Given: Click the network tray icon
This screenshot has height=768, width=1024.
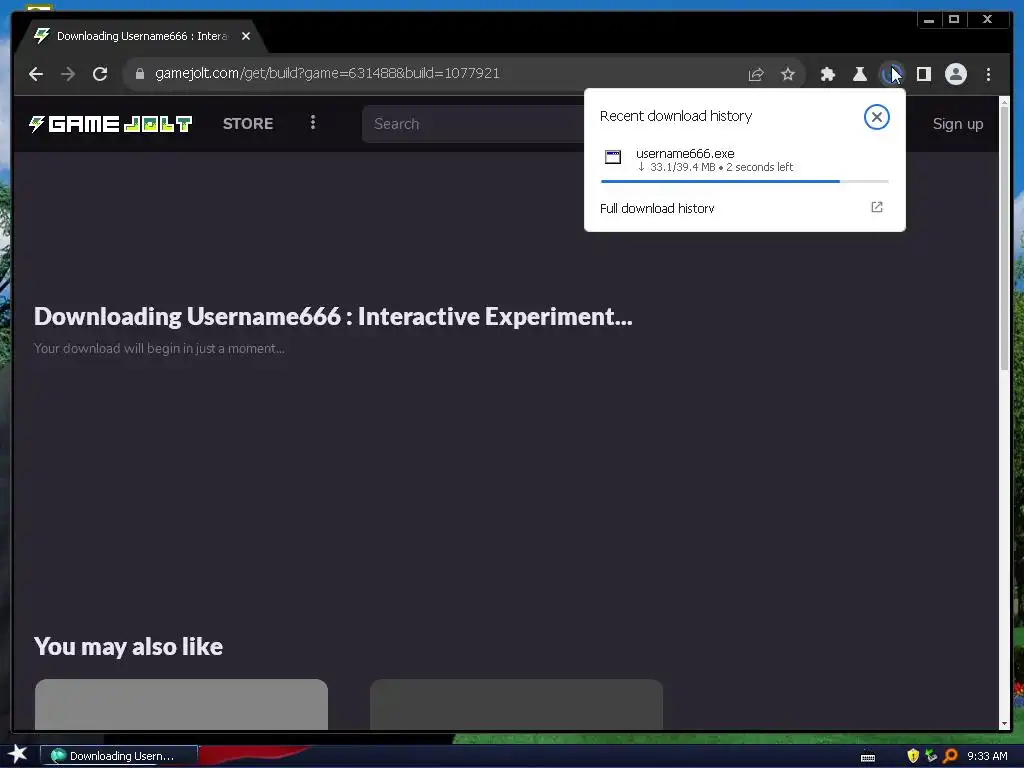Looking at the screenshot, I should pyautogui.click(x=931, y=756).
